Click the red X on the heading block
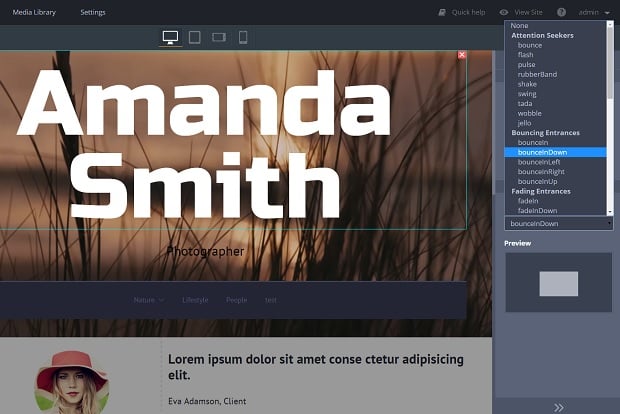The width and height of the screenshot is (620, 414). coord(461,55)
